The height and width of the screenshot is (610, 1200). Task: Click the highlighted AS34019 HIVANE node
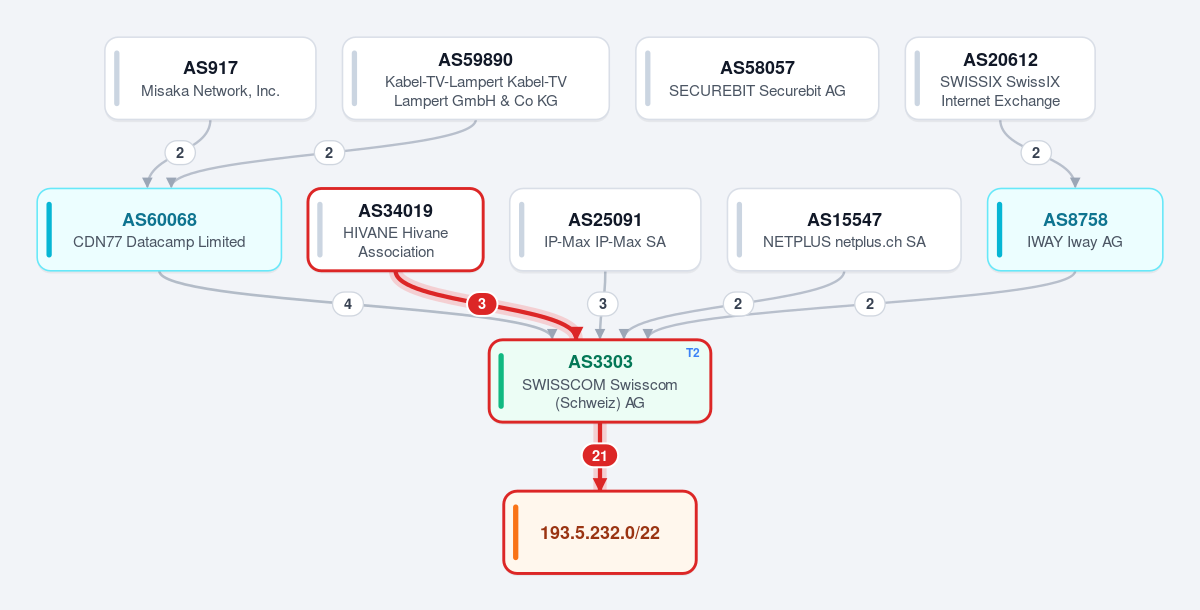396,230
